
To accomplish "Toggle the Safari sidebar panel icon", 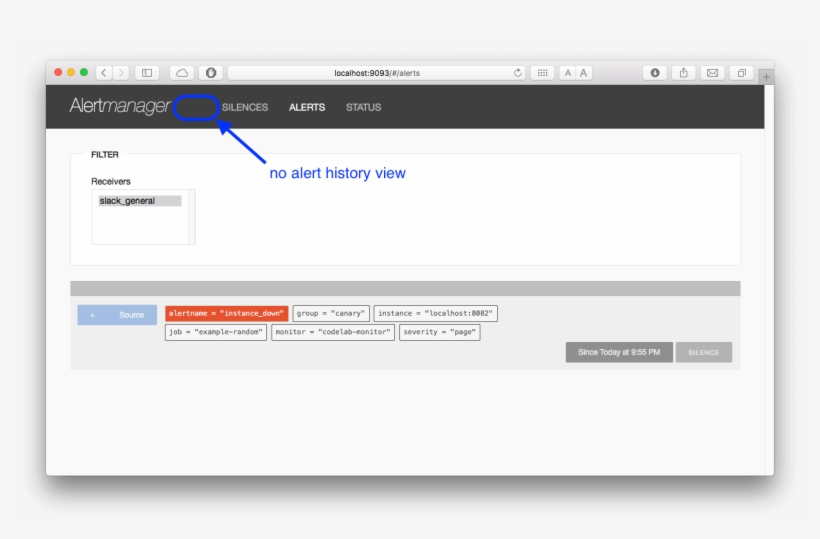I will coord(147,73).
